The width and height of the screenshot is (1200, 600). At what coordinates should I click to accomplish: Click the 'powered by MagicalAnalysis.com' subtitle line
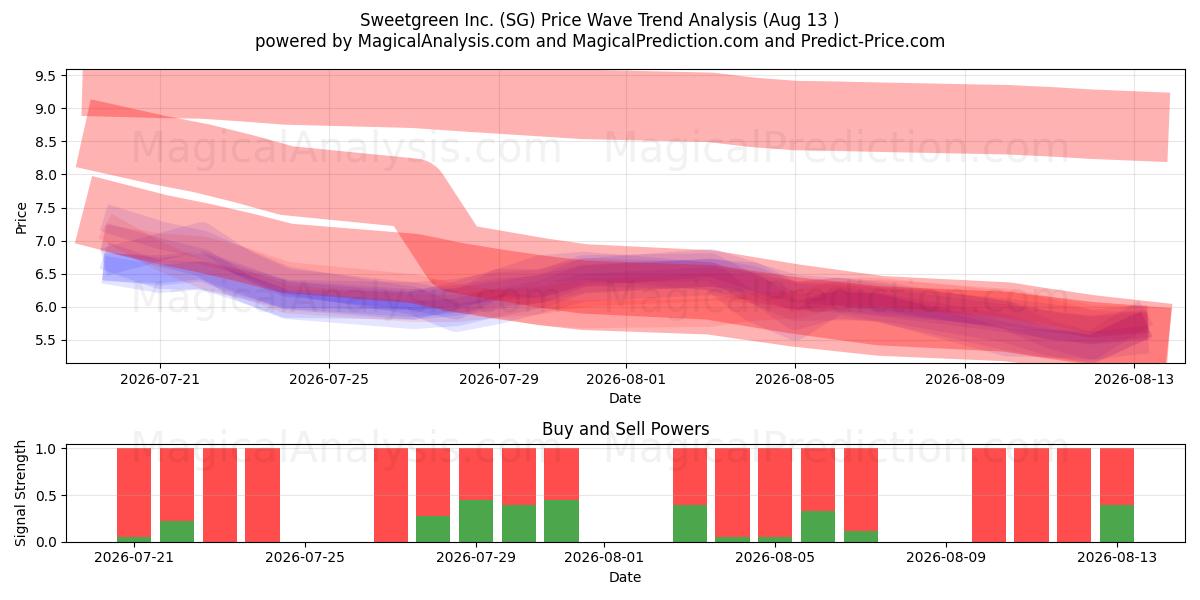[600, 41]
